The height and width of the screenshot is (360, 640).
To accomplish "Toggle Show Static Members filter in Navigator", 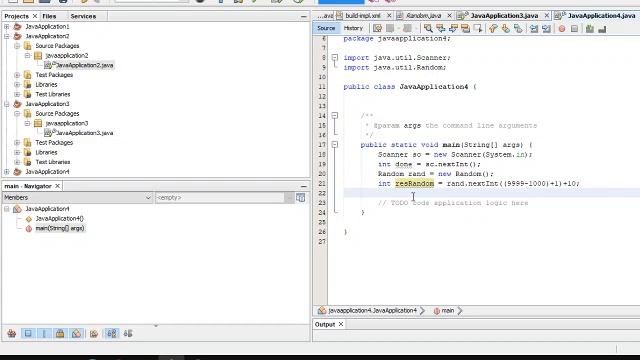I will pyautogui.click(x=44, y=333).
